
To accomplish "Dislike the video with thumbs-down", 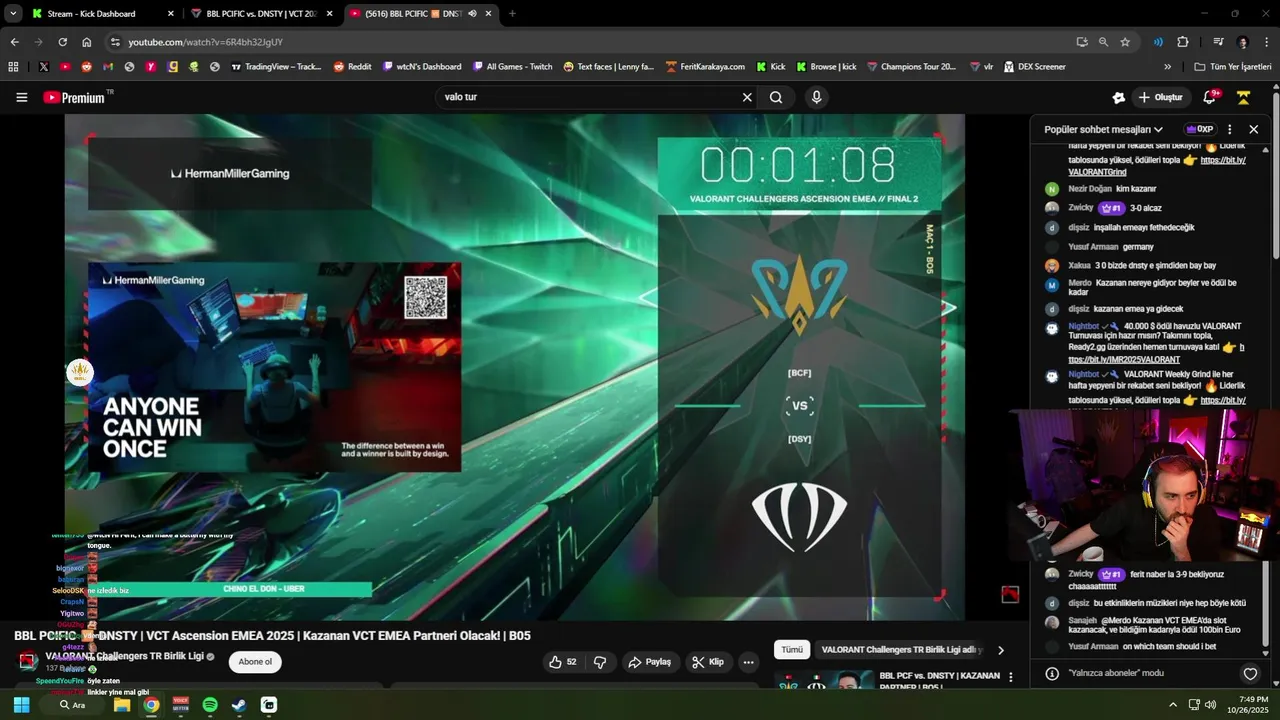I will coord(600,662).
